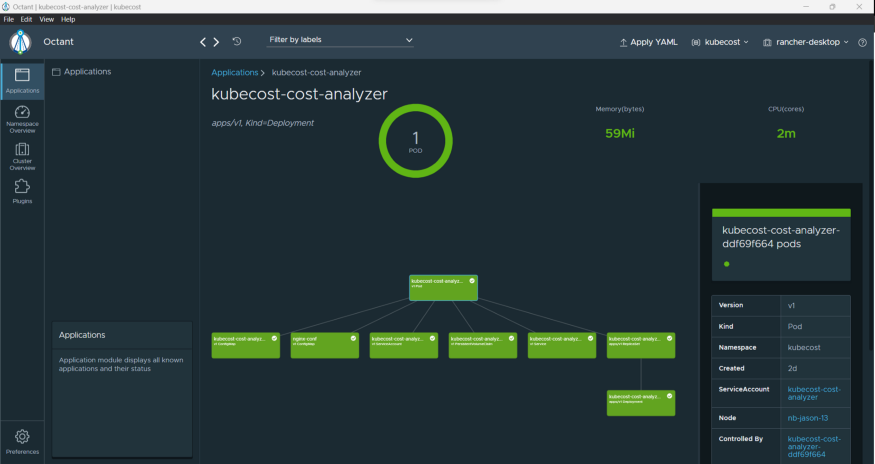
Task: Open navigation history clock icon
Action: coord(237,42)
